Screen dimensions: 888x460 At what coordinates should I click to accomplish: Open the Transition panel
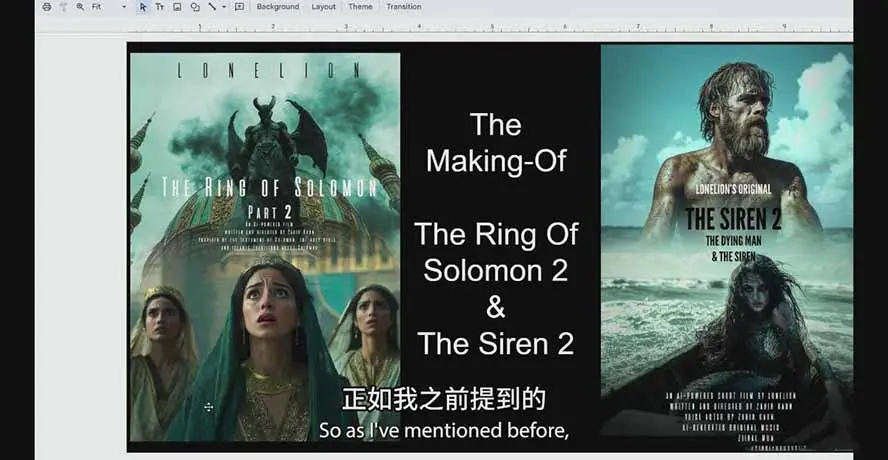pyautogui.click(x=403, y=7)
